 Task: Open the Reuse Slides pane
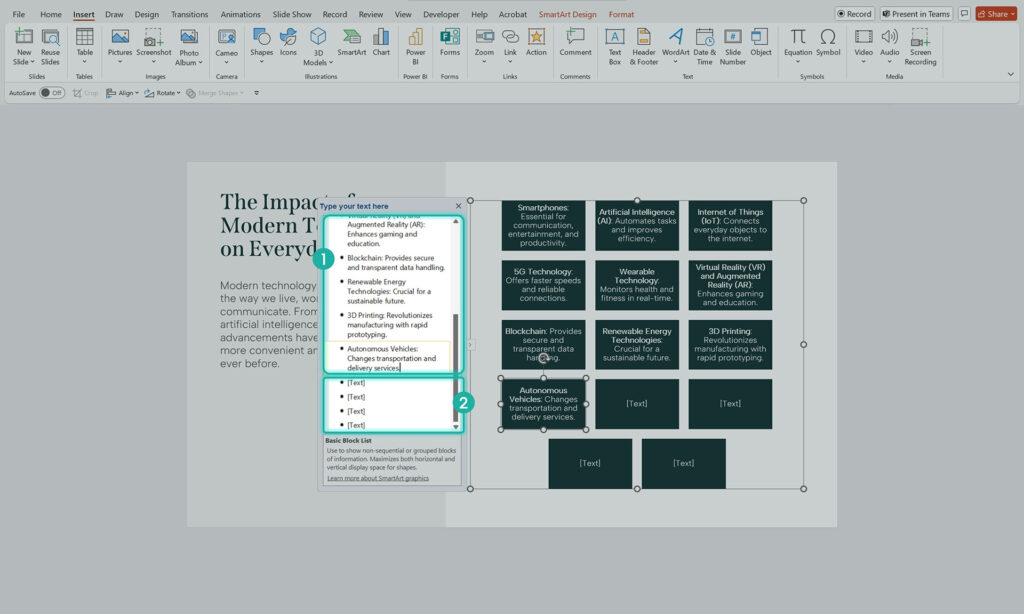(50, 47)
